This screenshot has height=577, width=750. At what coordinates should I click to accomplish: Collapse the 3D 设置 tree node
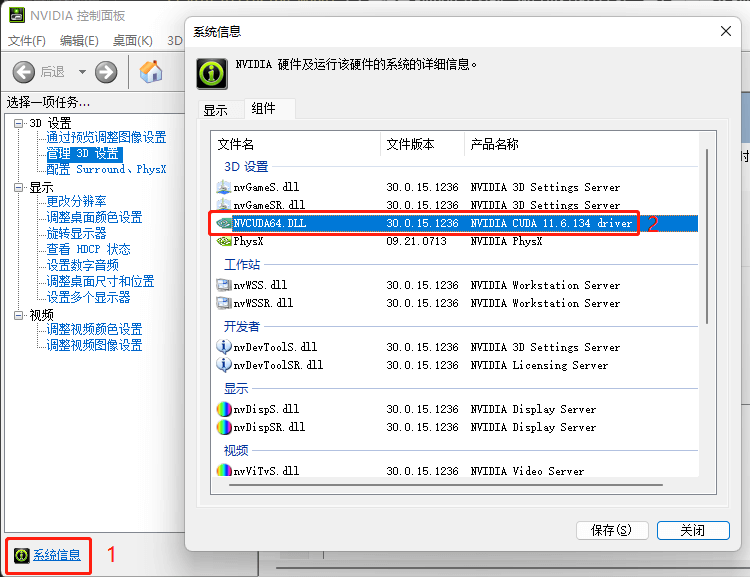pos(18,123)
